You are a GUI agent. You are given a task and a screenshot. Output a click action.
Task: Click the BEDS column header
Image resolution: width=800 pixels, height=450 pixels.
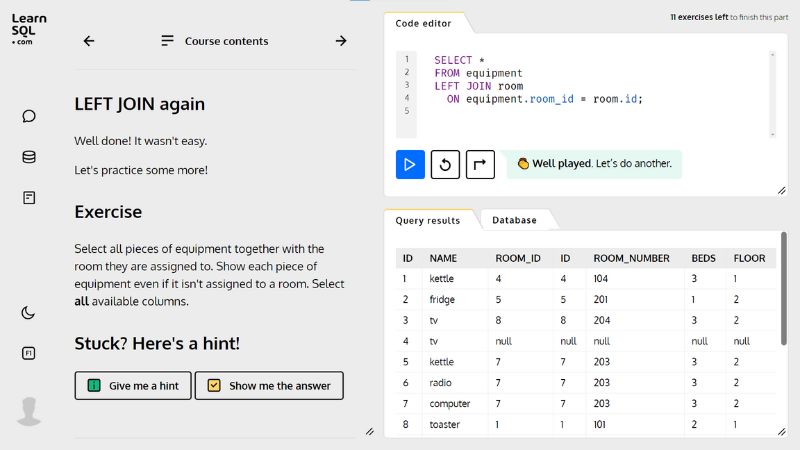[x=703, y=258]
